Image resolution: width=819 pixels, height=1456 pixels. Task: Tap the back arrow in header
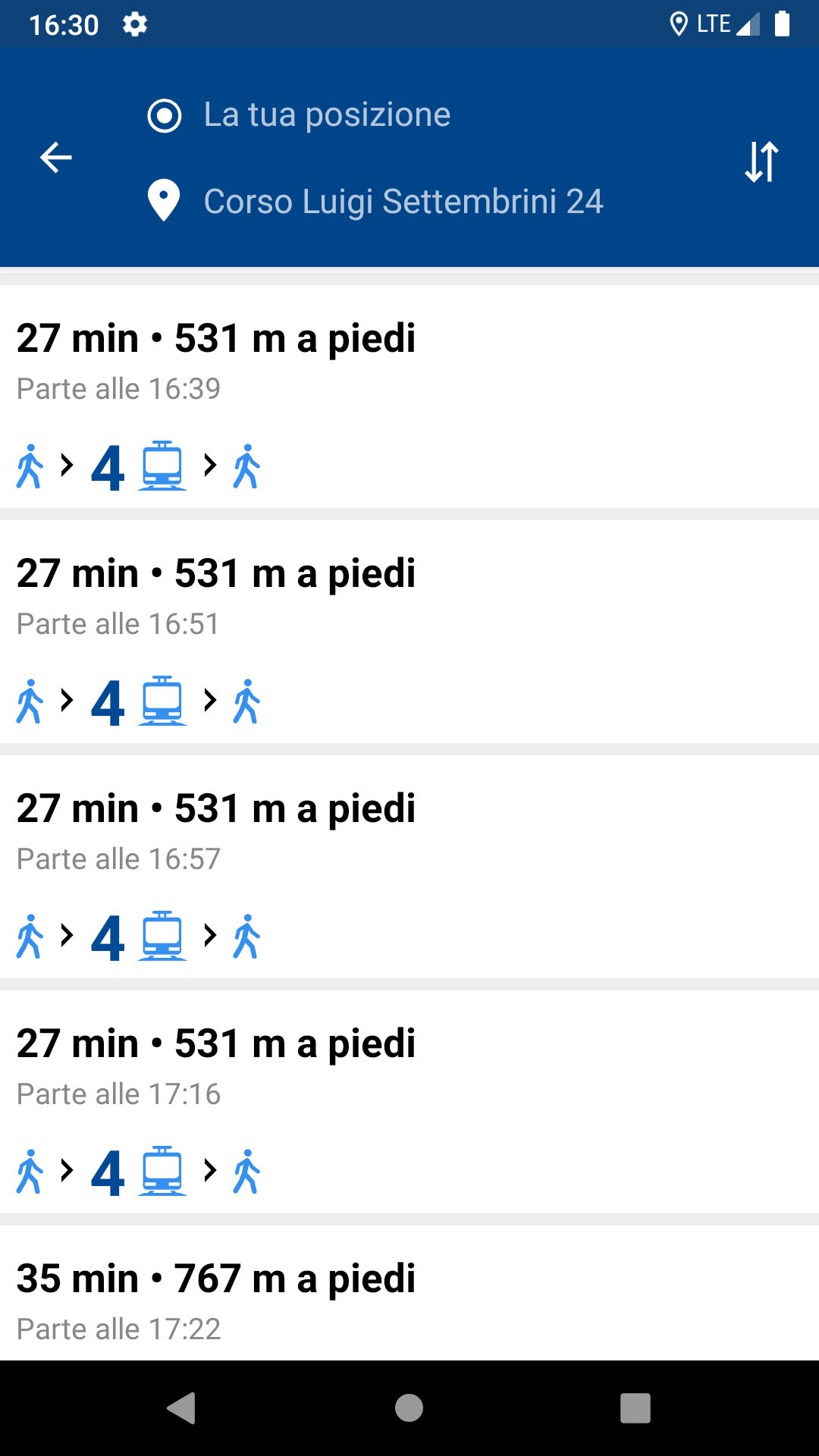click(56, 158)
